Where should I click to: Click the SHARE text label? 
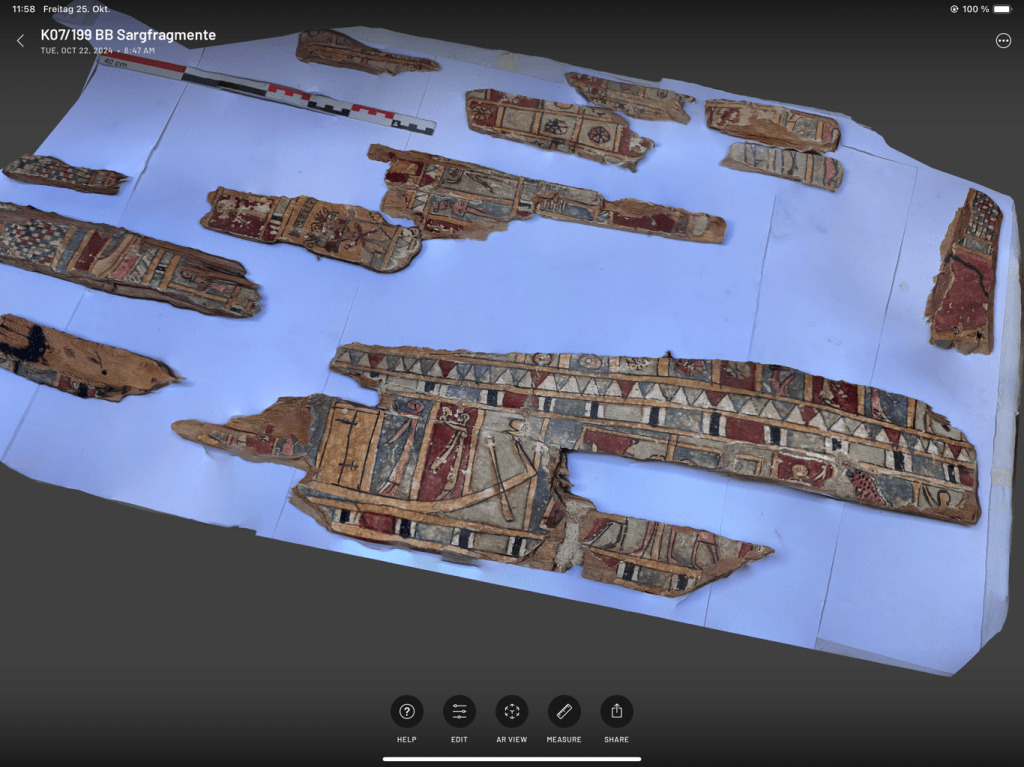pos(616,740)
